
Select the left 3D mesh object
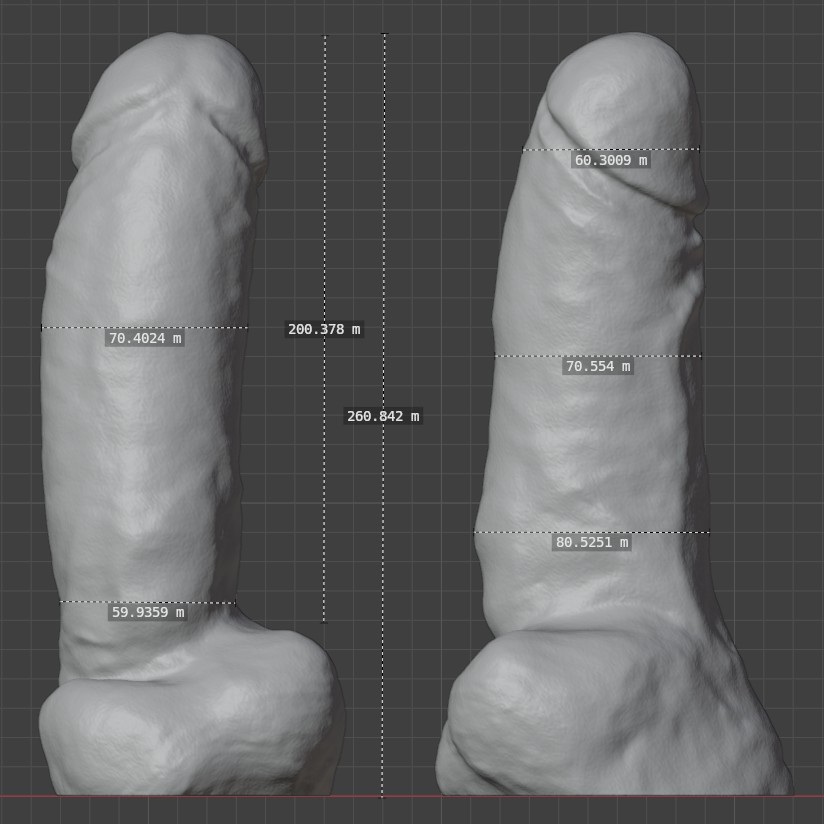coord(150,450)
